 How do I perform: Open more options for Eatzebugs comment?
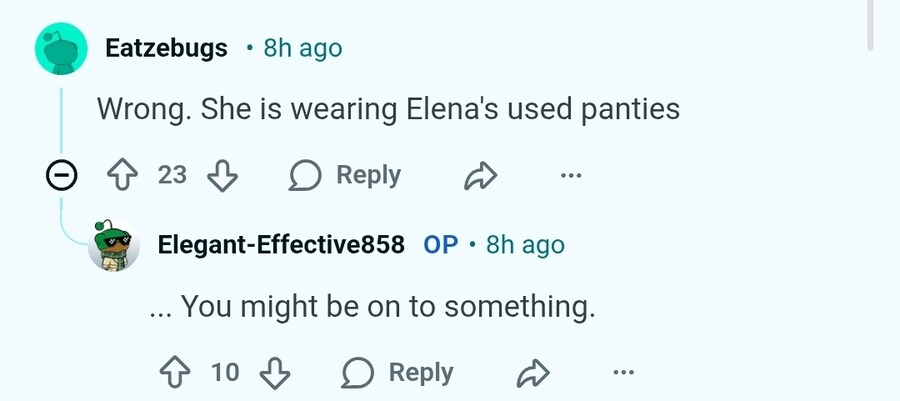tap(571, 176)
